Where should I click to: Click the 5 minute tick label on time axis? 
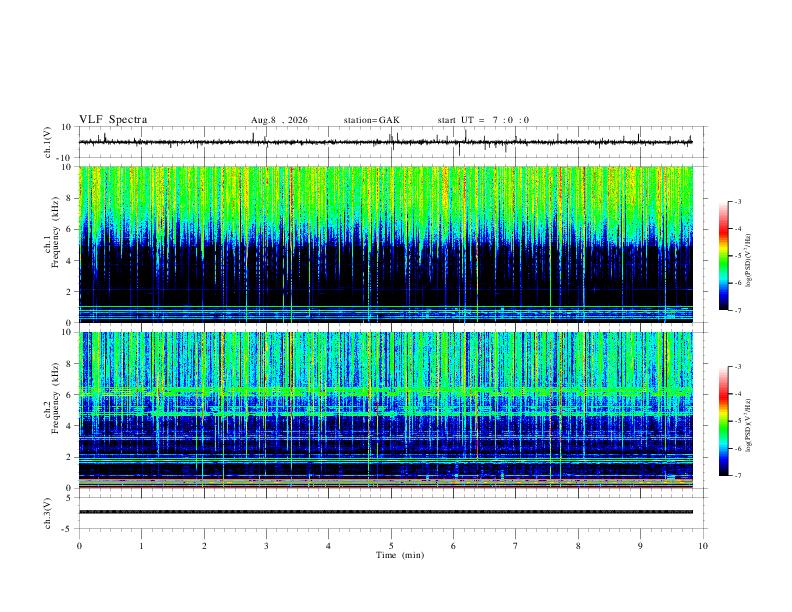point(391,546)
